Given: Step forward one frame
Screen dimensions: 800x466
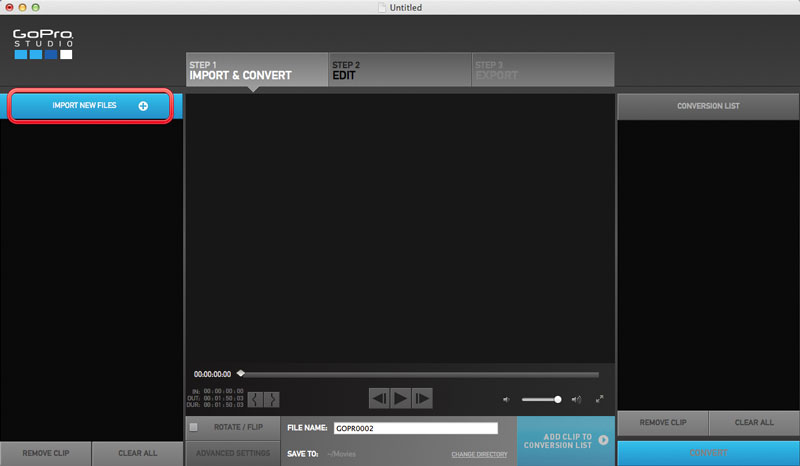Looking at the screenshot, I should [422, 398].
